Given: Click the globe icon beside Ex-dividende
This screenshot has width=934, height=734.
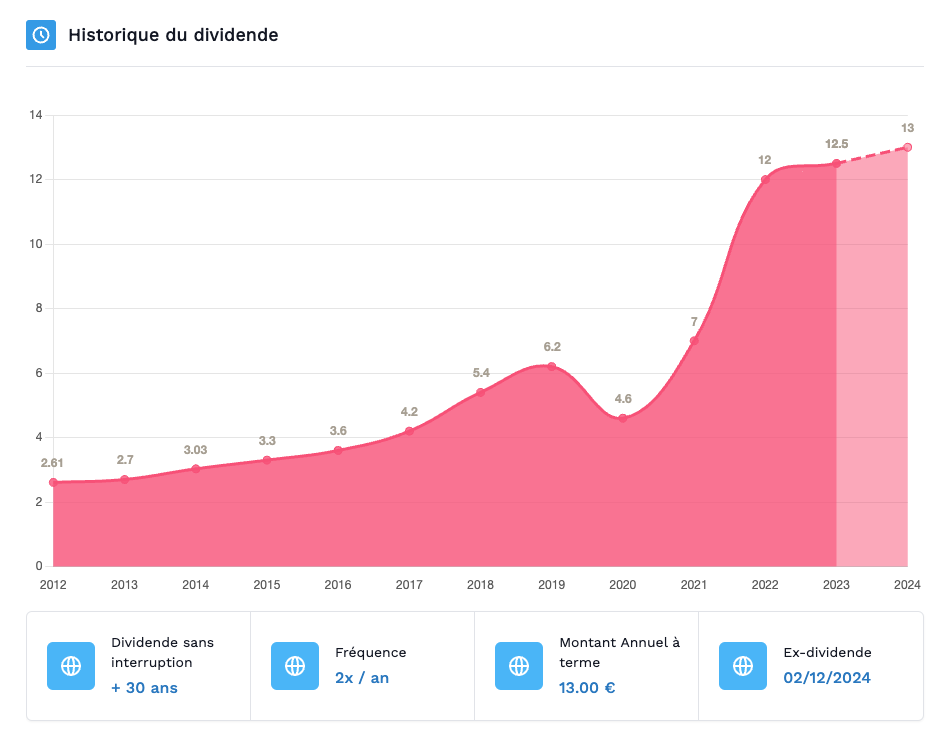Looking at the screenshot, I should [743, 666].
